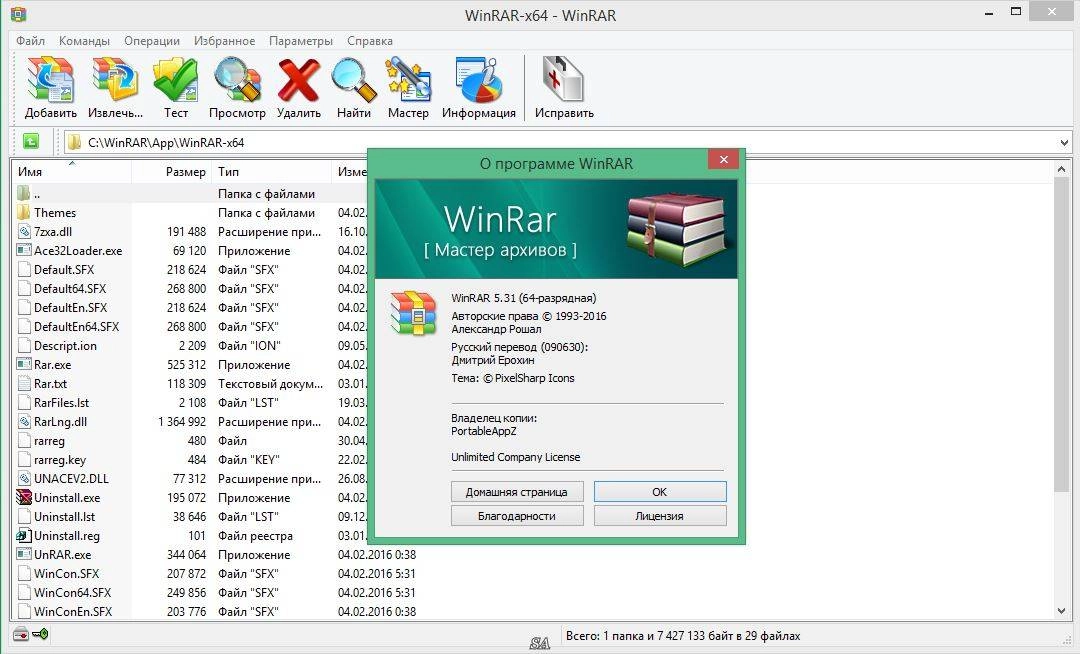1080x654 pixels.
Task: Click the UnRAR.exe application icon
Action: pyautogui.click(x=24, y=554)
